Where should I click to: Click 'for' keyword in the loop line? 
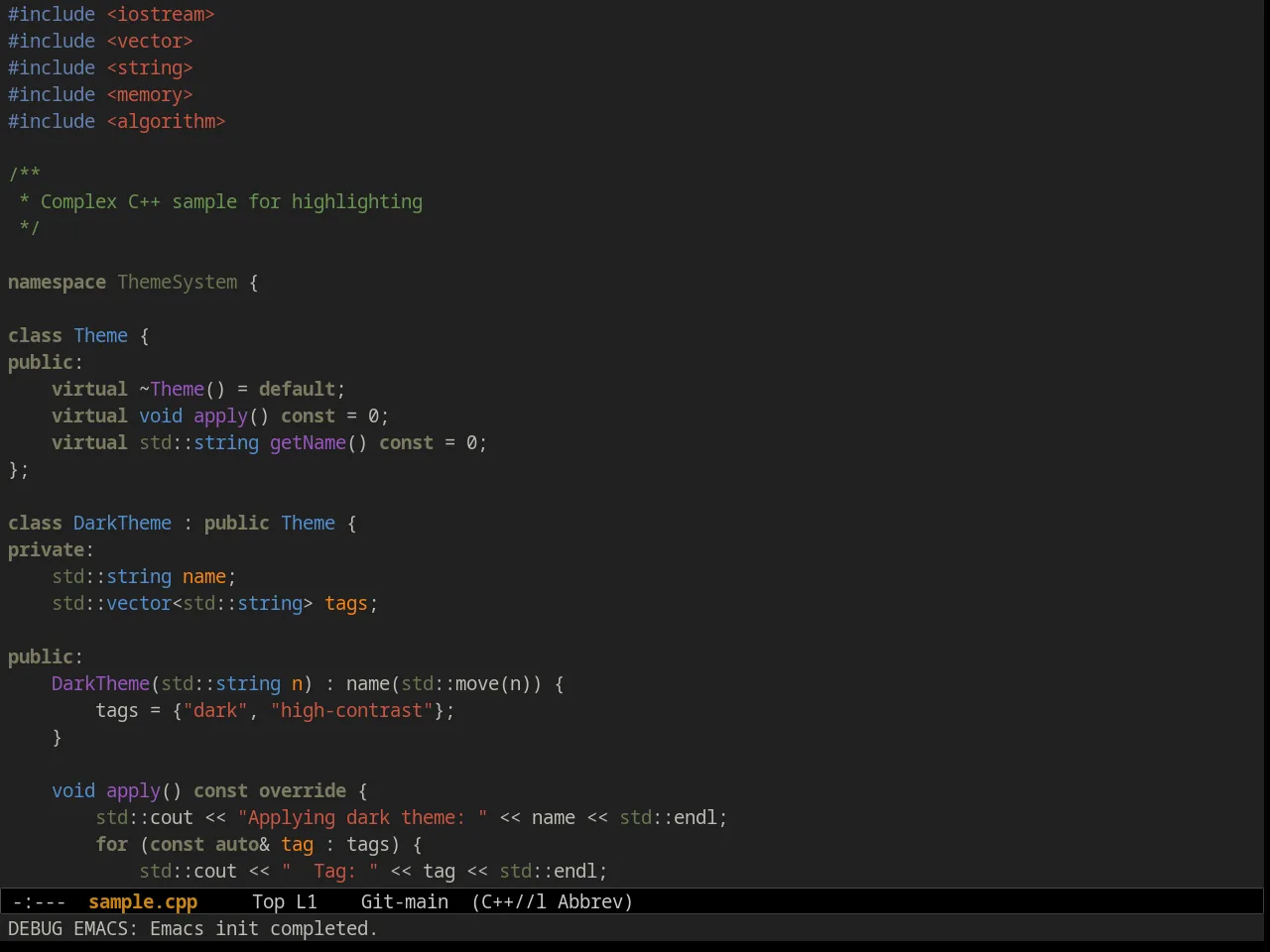pyautogui.click(x=111, y=844)
